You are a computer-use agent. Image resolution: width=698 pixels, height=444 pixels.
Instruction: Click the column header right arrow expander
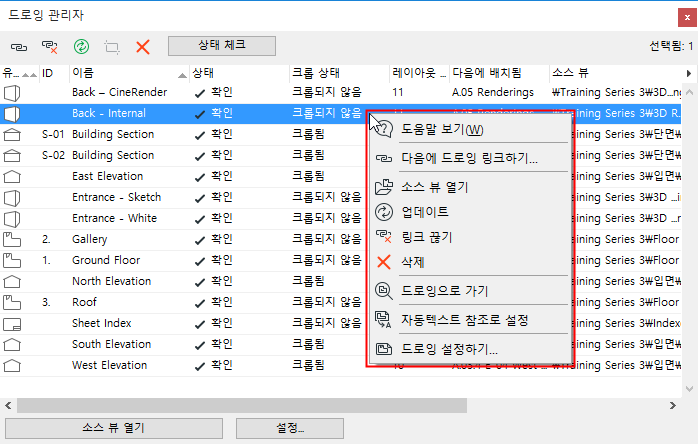pos(689,73)
